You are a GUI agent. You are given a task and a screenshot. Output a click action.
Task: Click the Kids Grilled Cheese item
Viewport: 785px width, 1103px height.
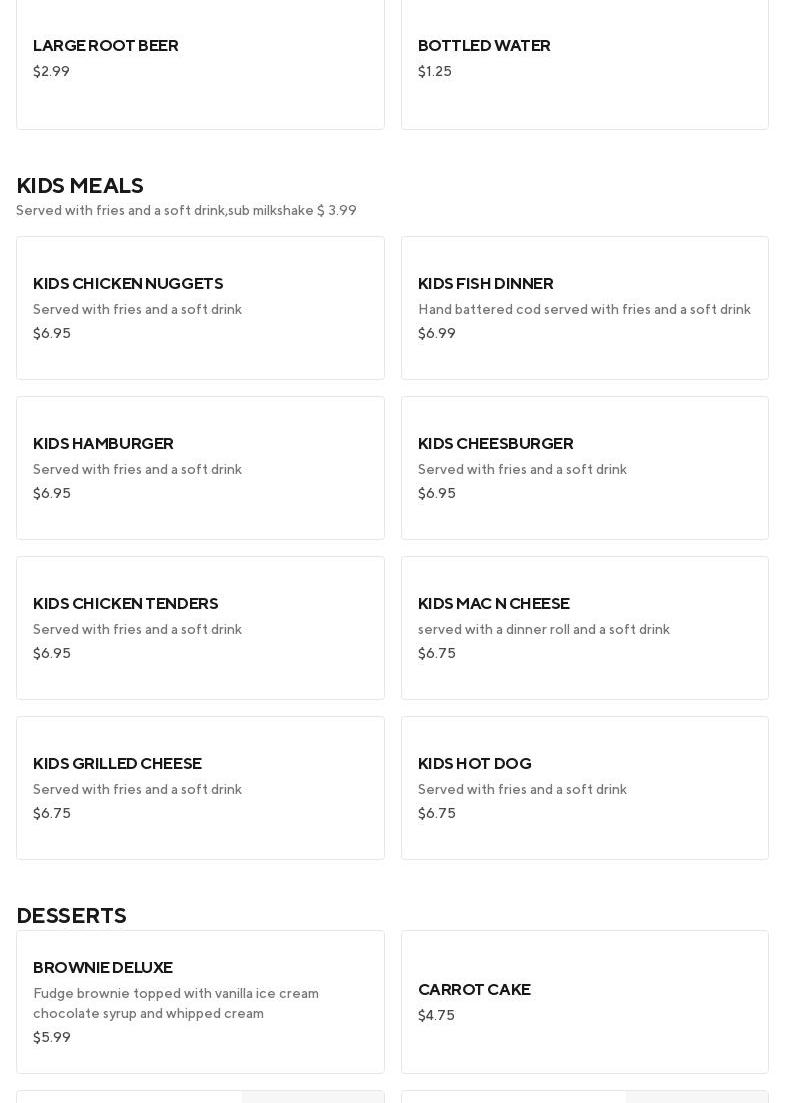pos(200,788)
